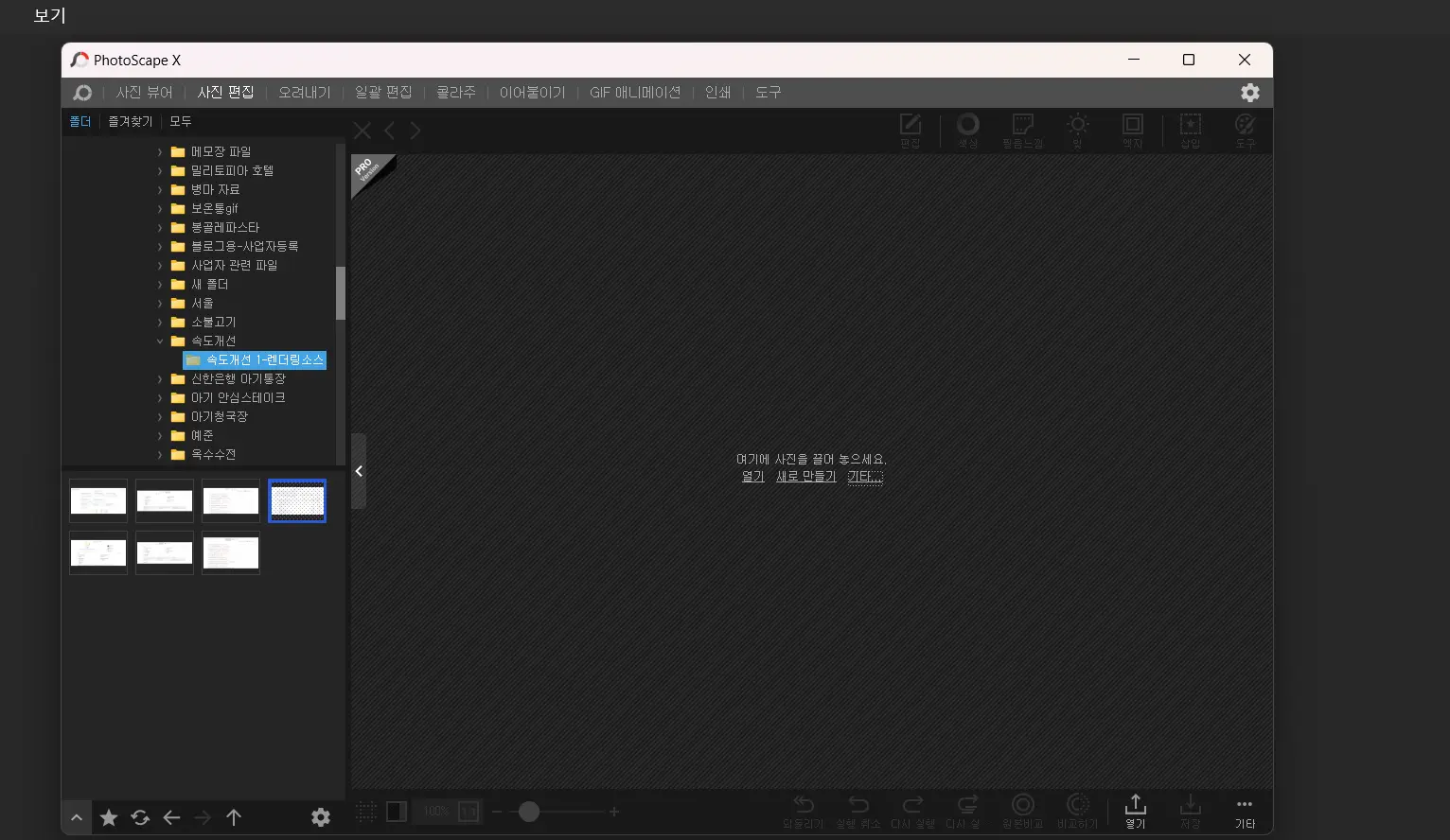Open the 빛 (Light) effects panel
Viewport: 1450px width, 840px height.
(1078, 131)
